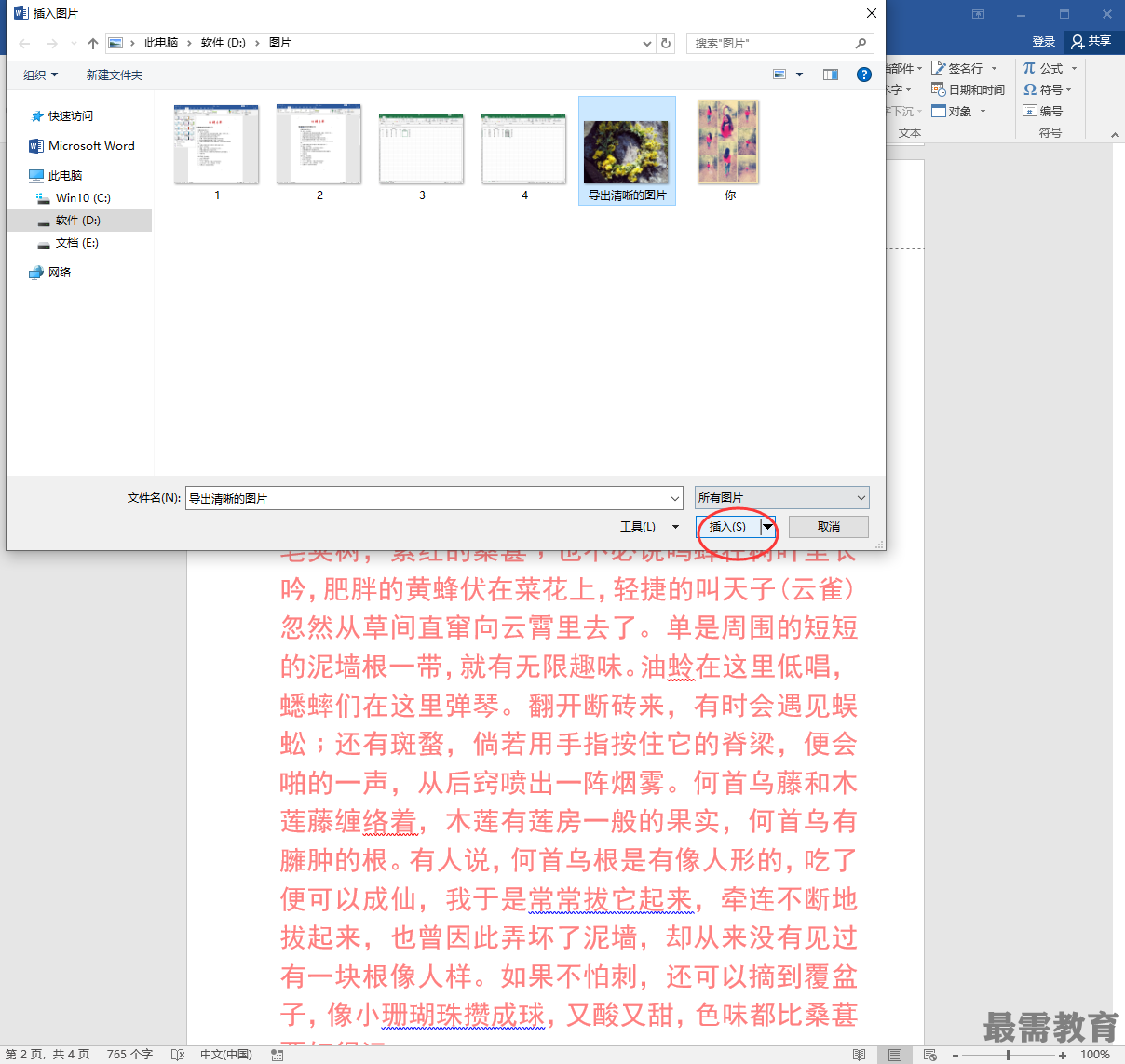
Task: Insert 日期和时间 in Word ribbon
Action: [x=969, y=89]
